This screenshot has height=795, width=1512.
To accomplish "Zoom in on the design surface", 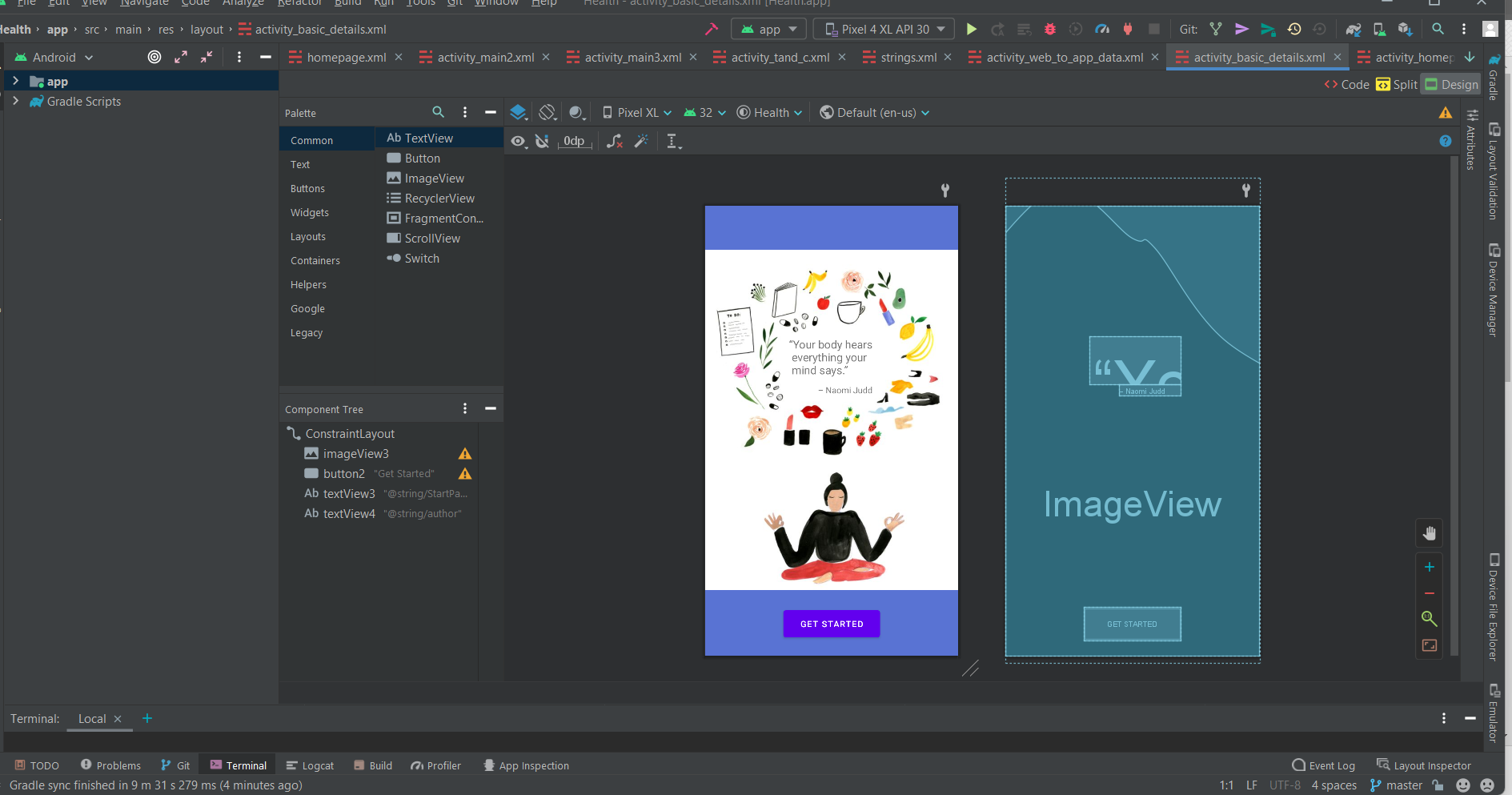I will tap(1429, 567).
